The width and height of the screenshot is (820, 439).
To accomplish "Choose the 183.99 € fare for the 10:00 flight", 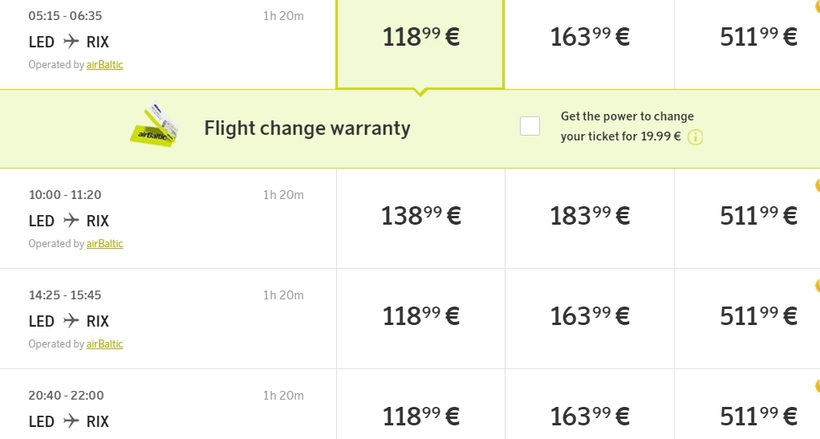I will (590, 216).
